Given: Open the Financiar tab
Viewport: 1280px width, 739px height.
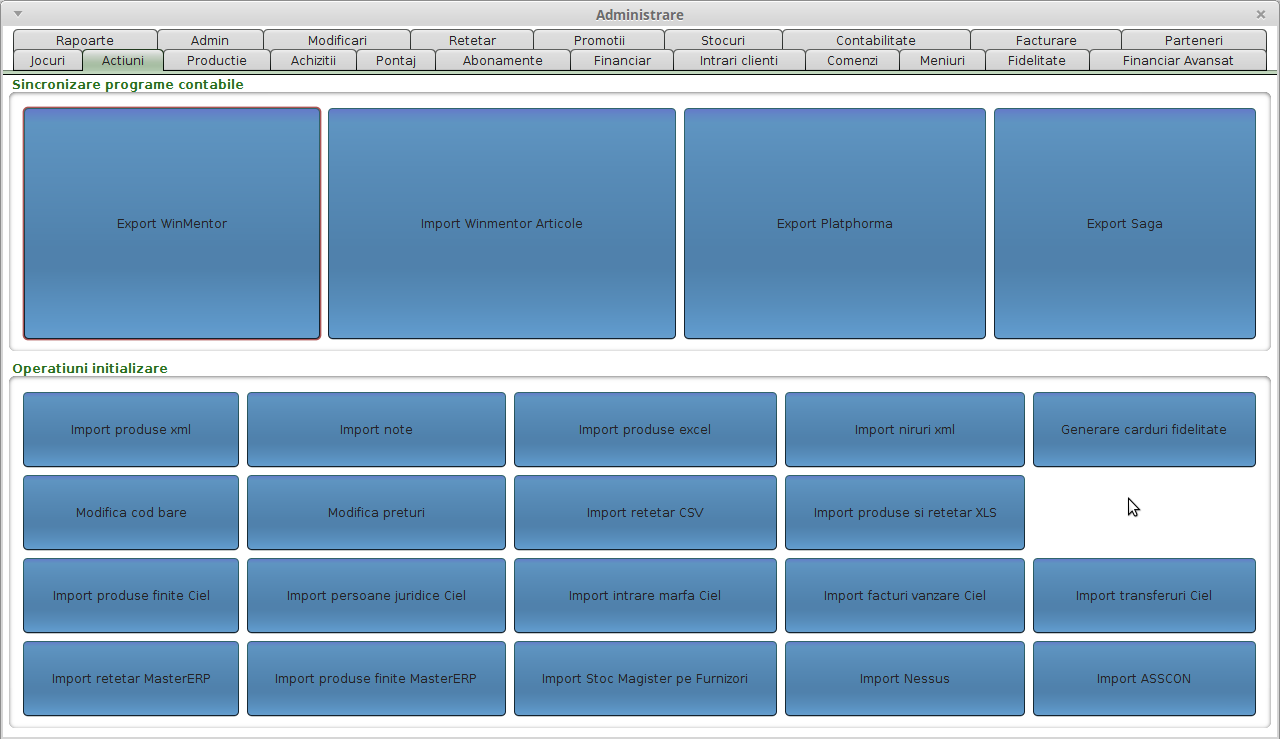Looking at the screenshot, I should click(622, 60).
